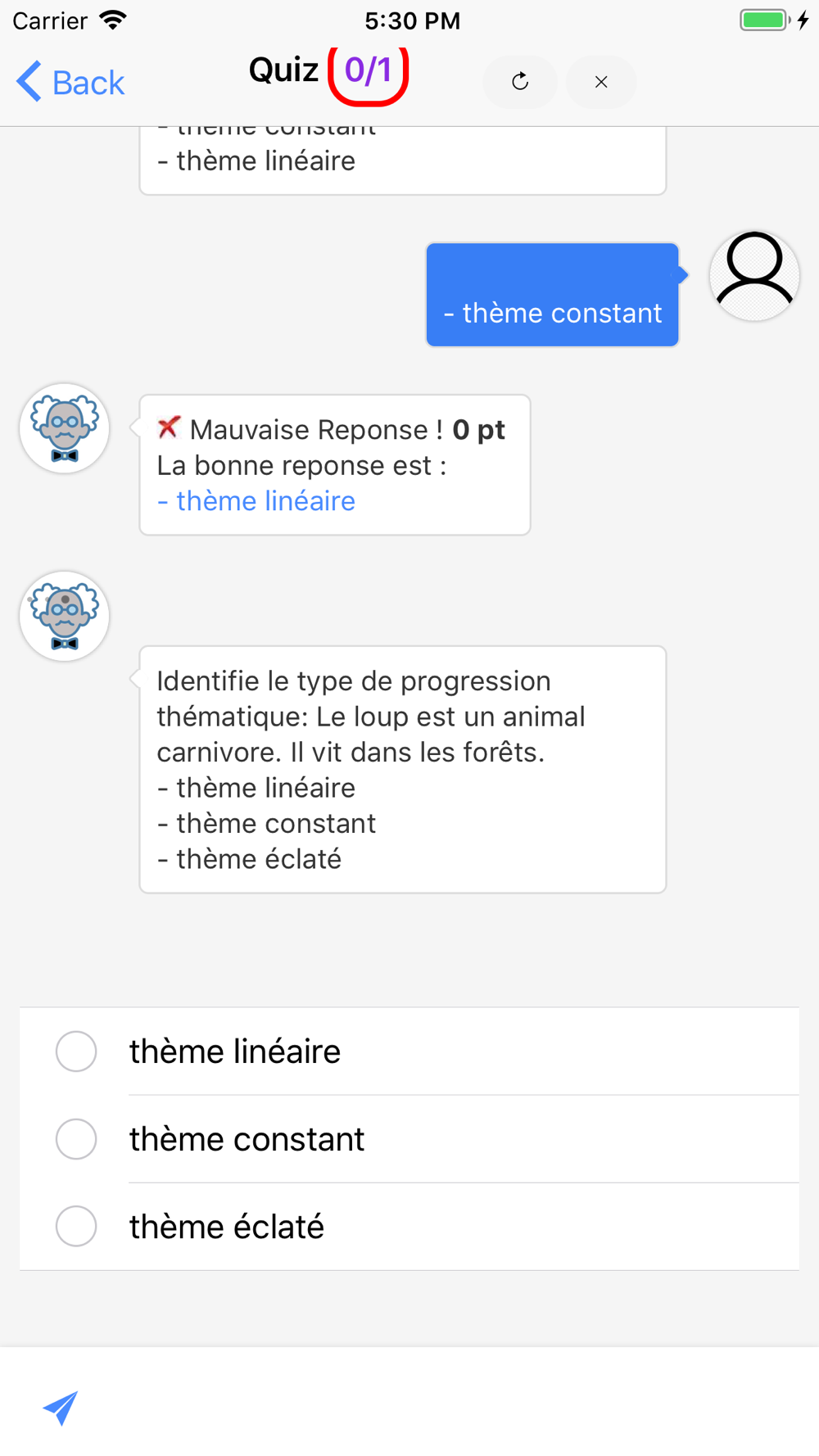Tap the user profile avatar
Image resolution: width=819 pixels, height=1456 pixels.
tap(754, 276)
